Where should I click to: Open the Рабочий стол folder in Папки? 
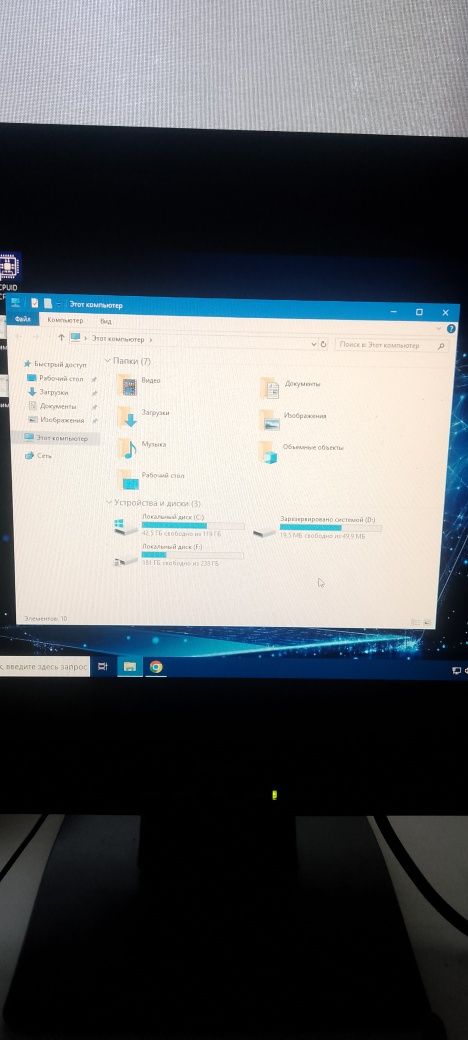tap(151, 479)
